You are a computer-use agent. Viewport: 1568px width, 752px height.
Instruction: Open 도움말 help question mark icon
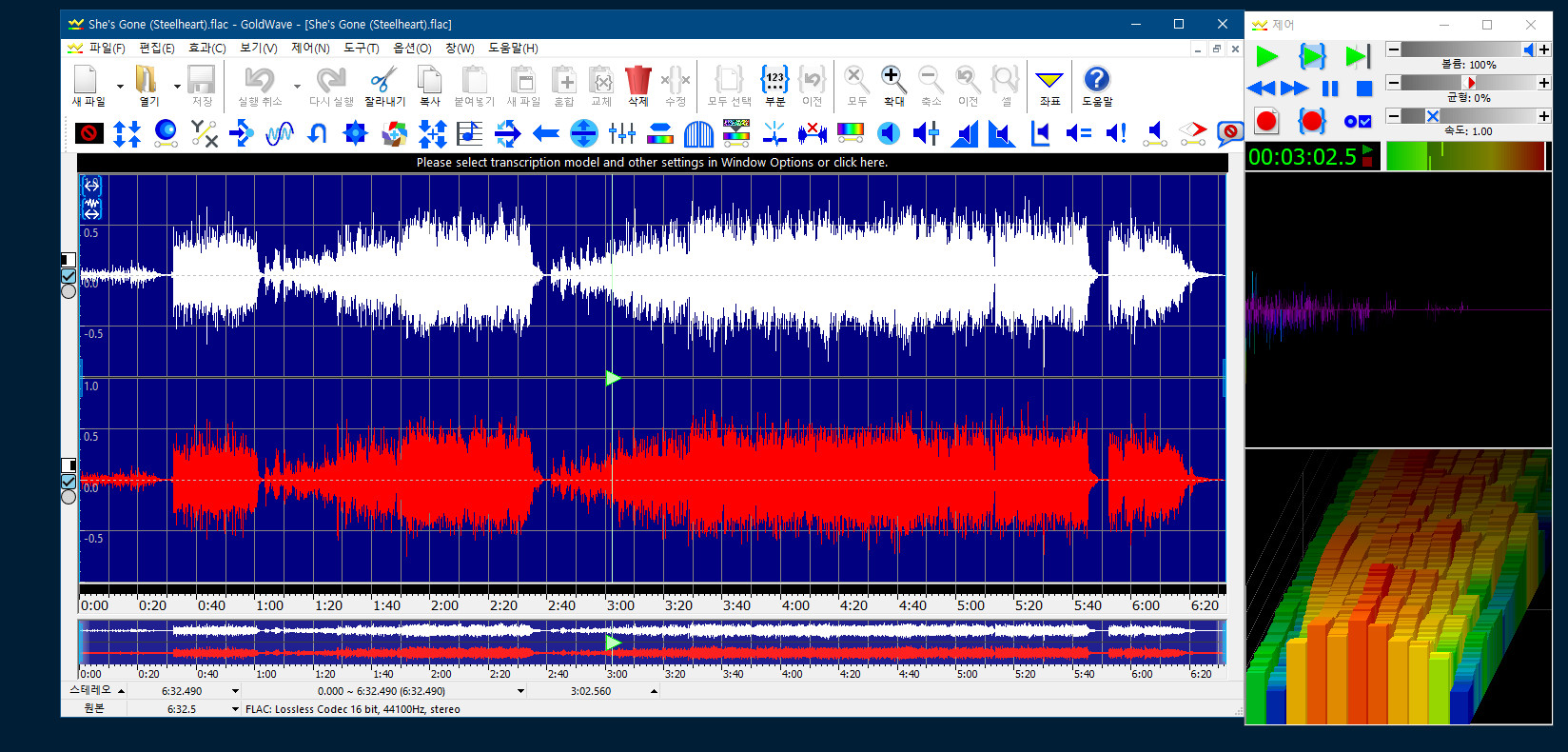(x=1096, y=80)
